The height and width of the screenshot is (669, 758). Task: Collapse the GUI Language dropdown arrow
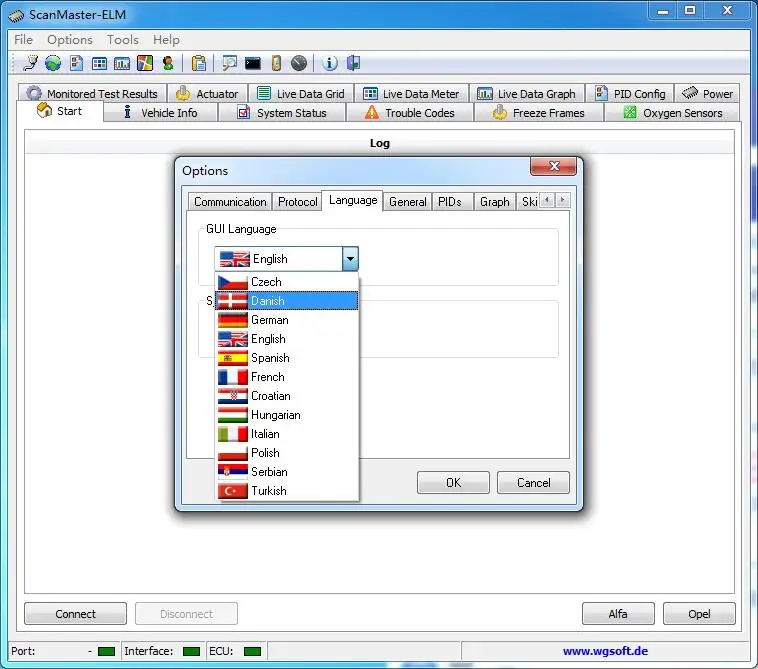[x=350, y=259]
